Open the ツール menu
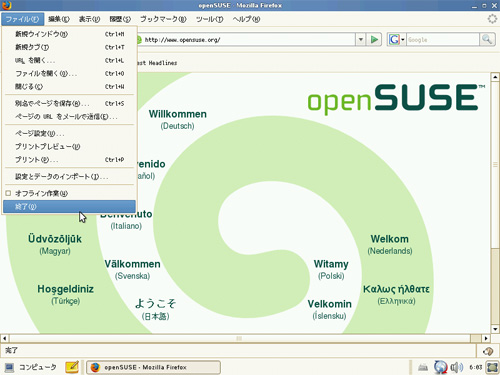Image resolution: width=500 pixels, height=375 pixels. (209, 19)
